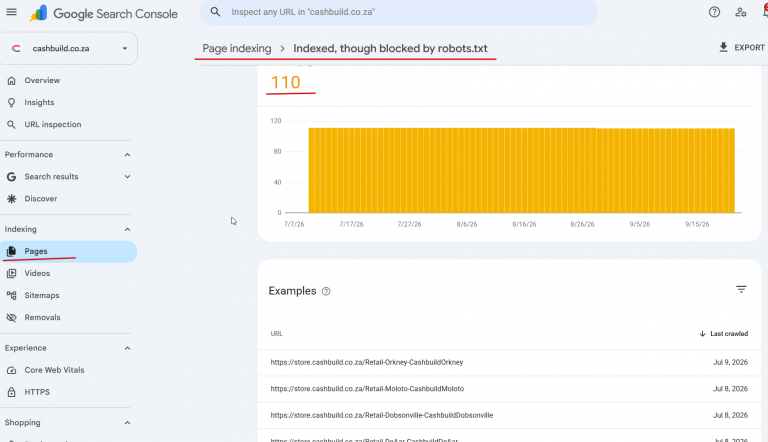Open users and permissions icon

(741, 12)
